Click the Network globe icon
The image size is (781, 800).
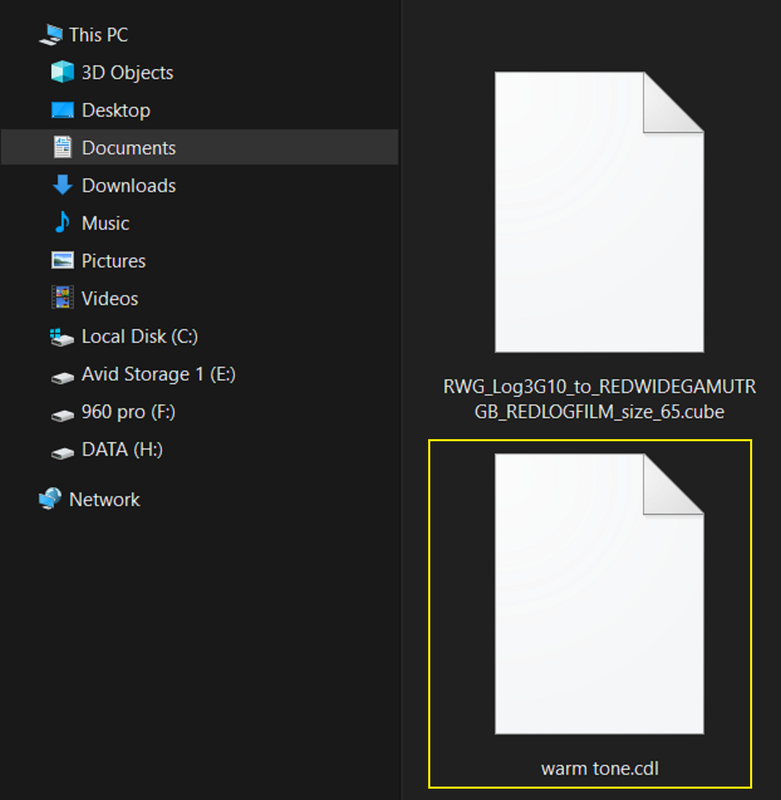click(x=50, y=498)
